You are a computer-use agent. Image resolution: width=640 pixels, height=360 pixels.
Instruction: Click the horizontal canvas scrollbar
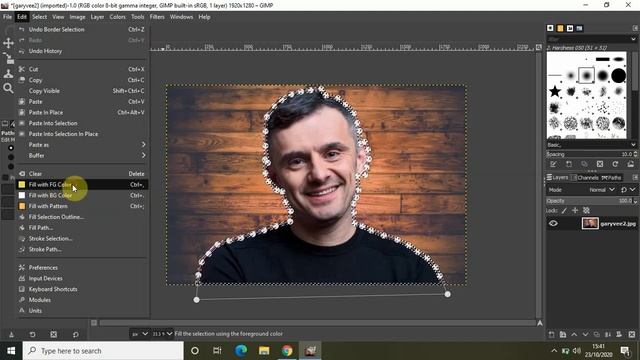(317, 323)
